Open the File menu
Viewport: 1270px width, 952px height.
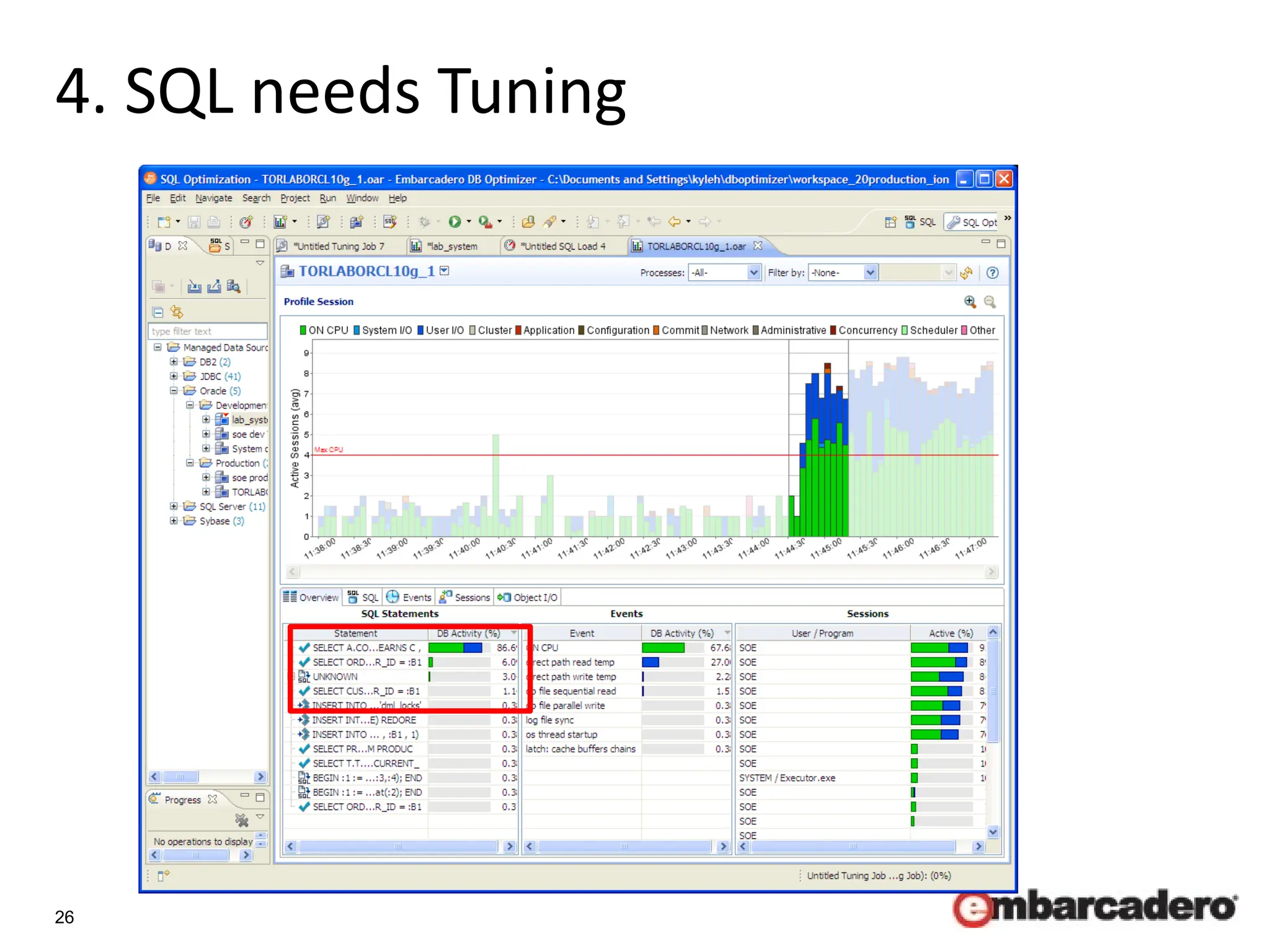153,198
